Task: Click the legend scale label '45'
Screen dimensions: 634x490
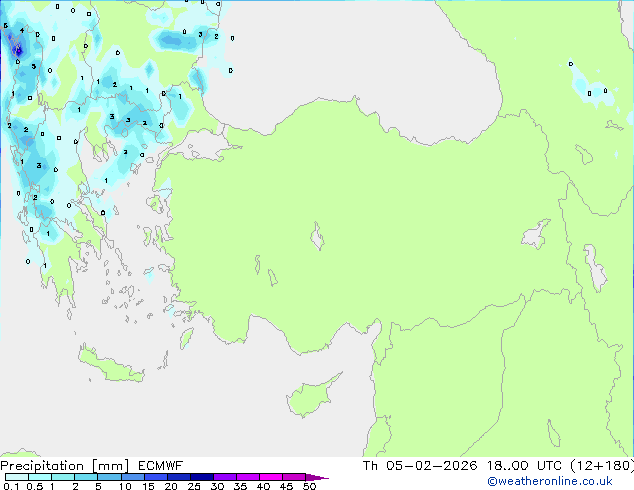Action: pyautogui.click(x=286, y=486)
